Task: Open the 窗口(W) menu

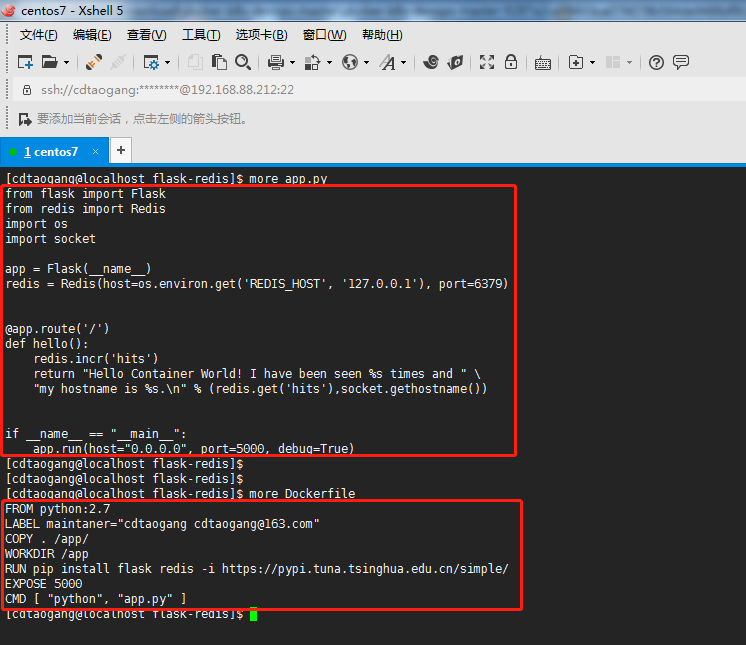Action: pyautogui.click(x=324, y=35)
